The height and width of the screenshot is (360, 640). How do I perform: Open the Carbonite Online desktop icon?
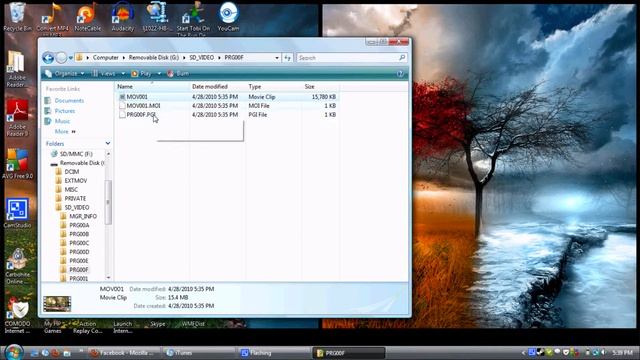(17, 266)
